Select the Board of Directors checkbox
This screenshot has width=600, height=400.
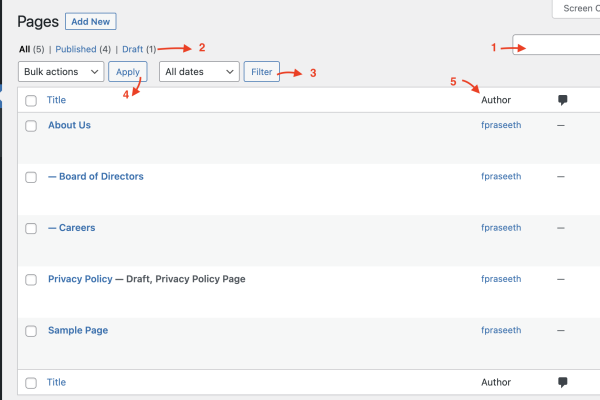(x=31, y=177)
